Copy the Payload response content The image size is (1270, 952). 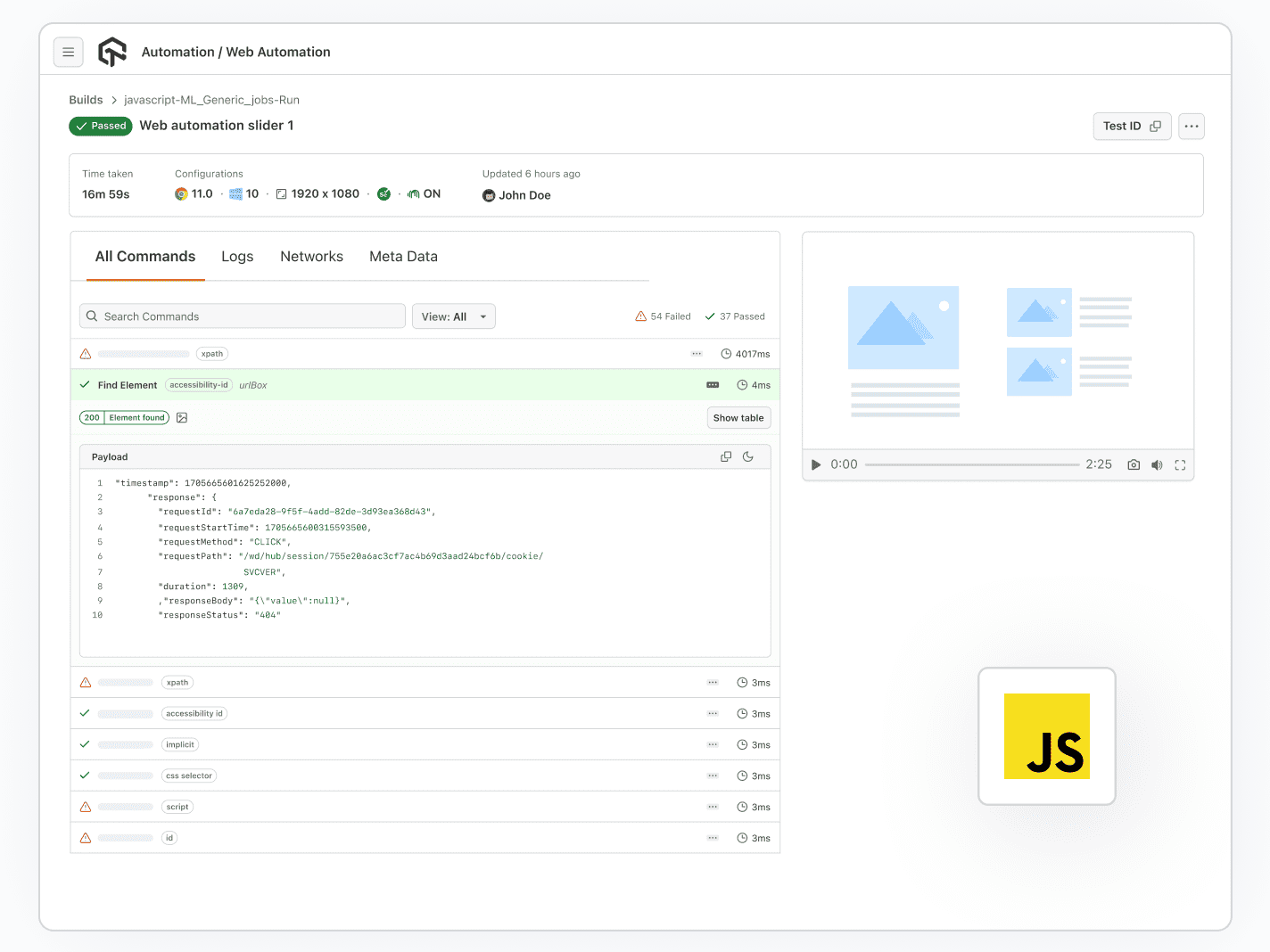tap(725, 455)
